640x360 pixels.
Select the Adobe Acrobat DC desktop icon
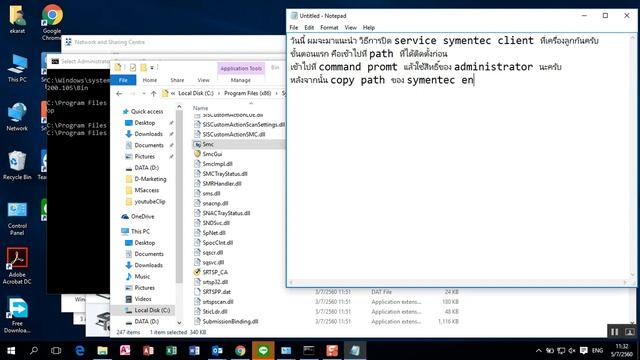pos(17,266)
